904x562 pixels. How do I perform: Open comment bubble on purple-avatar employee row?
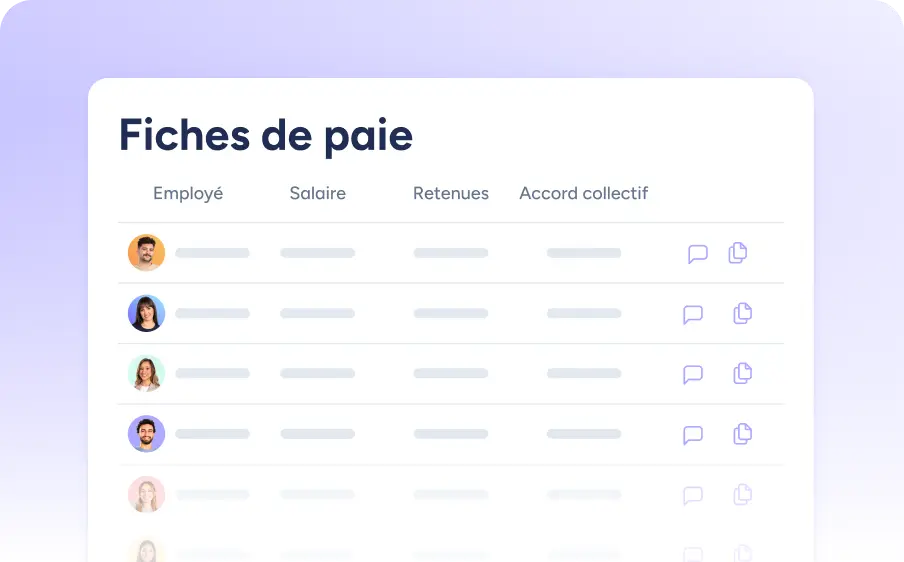pyautogui.click(x=692, y=435)
